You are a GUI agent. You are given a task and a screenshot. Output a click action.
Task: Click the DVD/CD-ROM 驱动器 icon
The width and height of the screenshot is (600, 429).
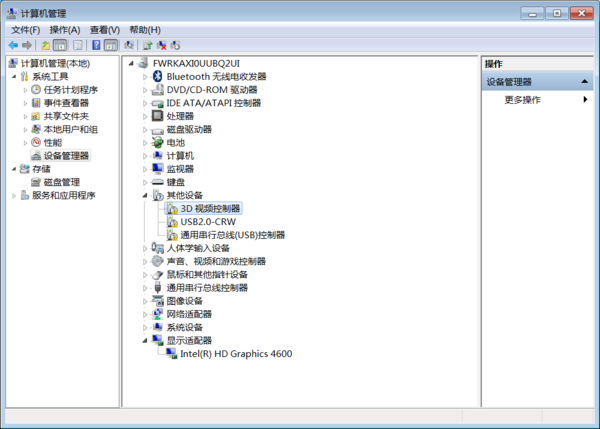[x=157, y=90]
